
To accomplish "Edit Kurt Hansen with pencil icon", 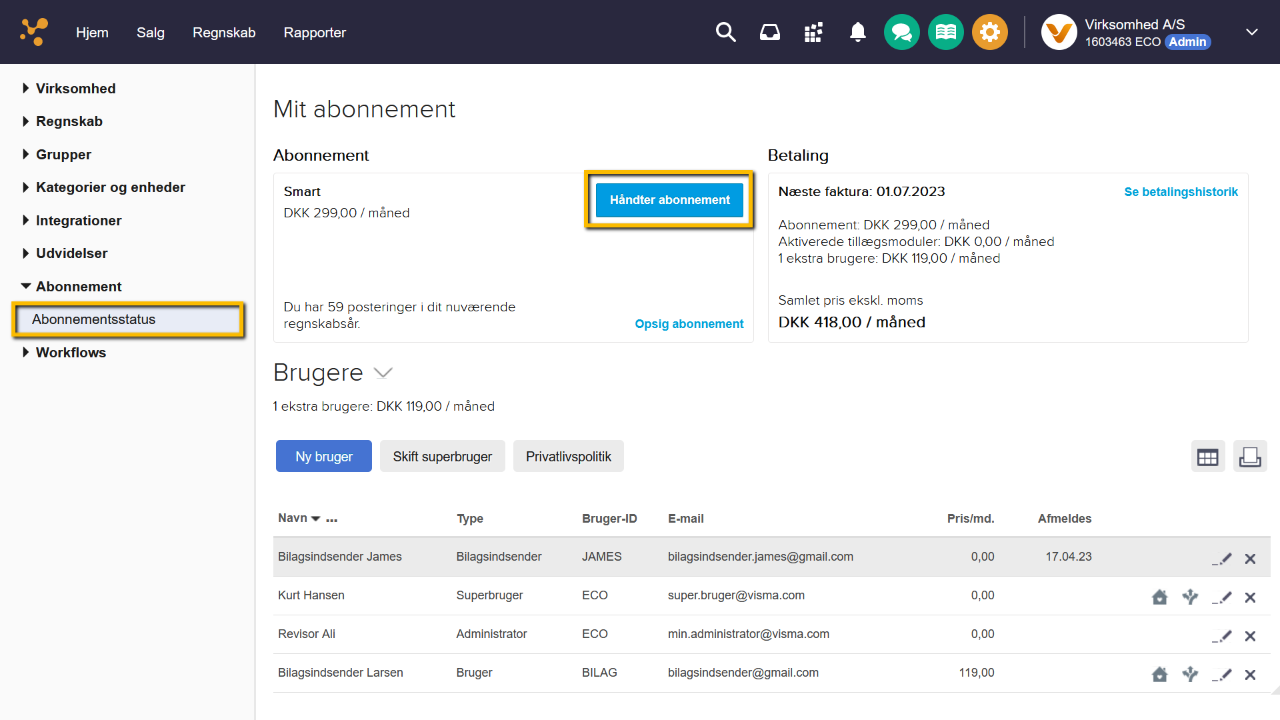I will (x=1222, y=597).
